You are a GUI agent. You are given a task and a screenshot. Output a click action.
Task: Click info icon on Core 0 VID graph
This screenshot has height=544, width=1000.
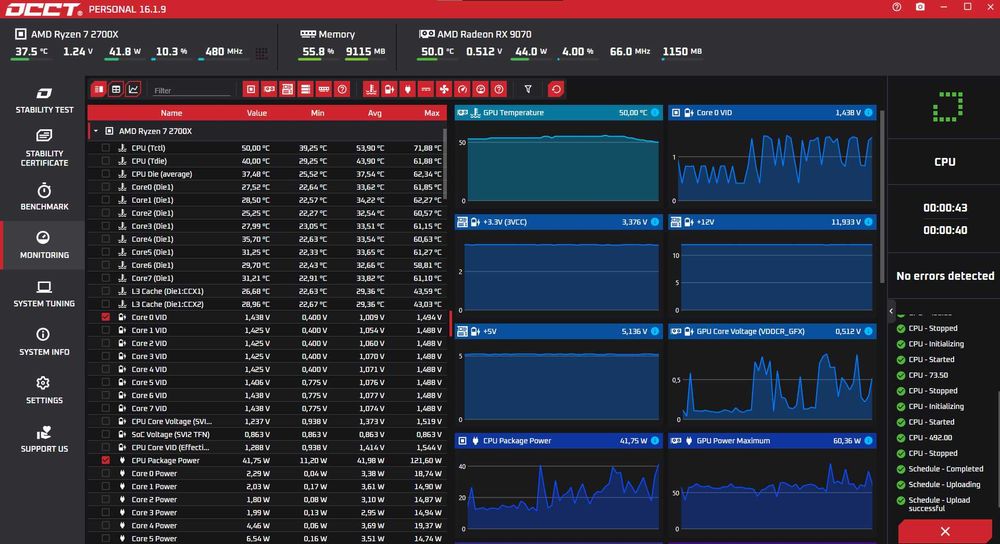[x=869, y=113]
